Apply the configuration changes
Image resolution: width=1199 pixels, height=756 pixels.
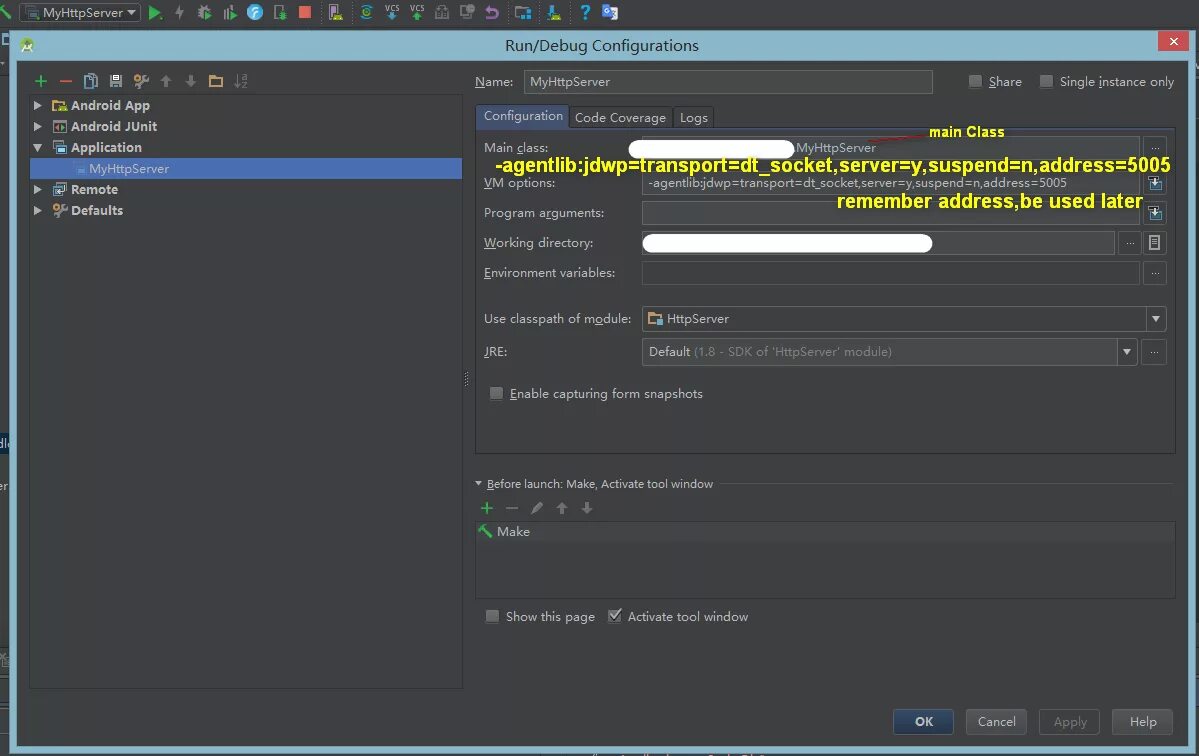[x=1068, y=721]
